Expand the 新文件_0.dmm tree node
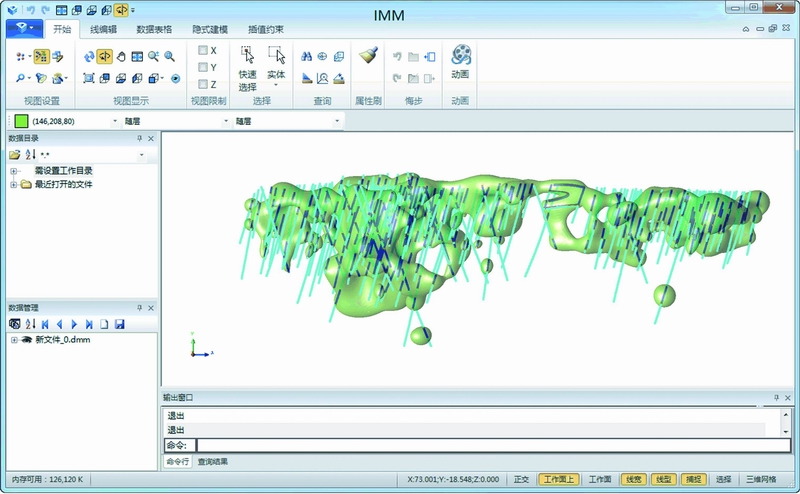 click(x=13, y=340)
